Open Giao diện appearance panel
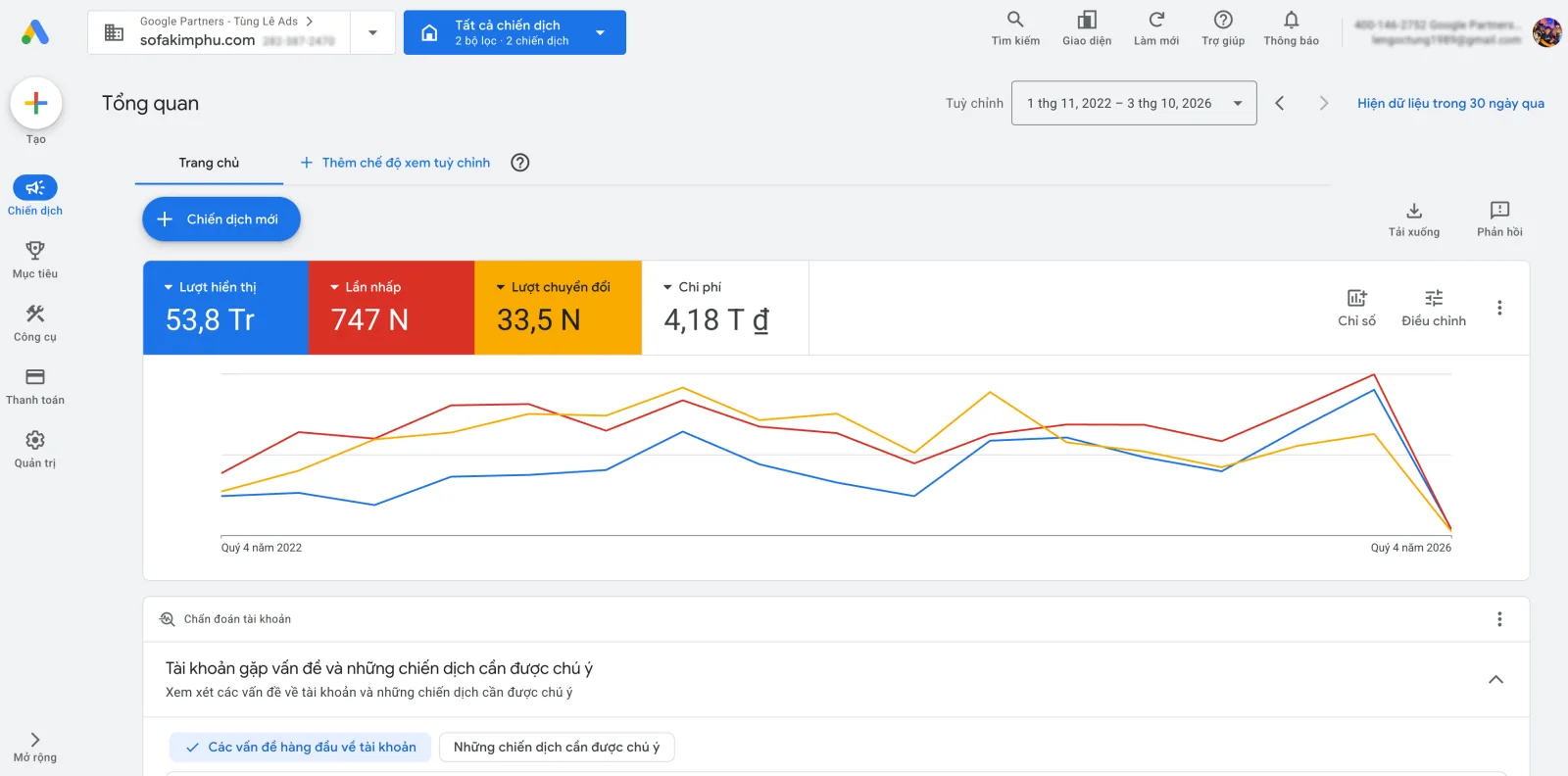This screenshot has width=1568, height=776. (x=1087, y=28)
